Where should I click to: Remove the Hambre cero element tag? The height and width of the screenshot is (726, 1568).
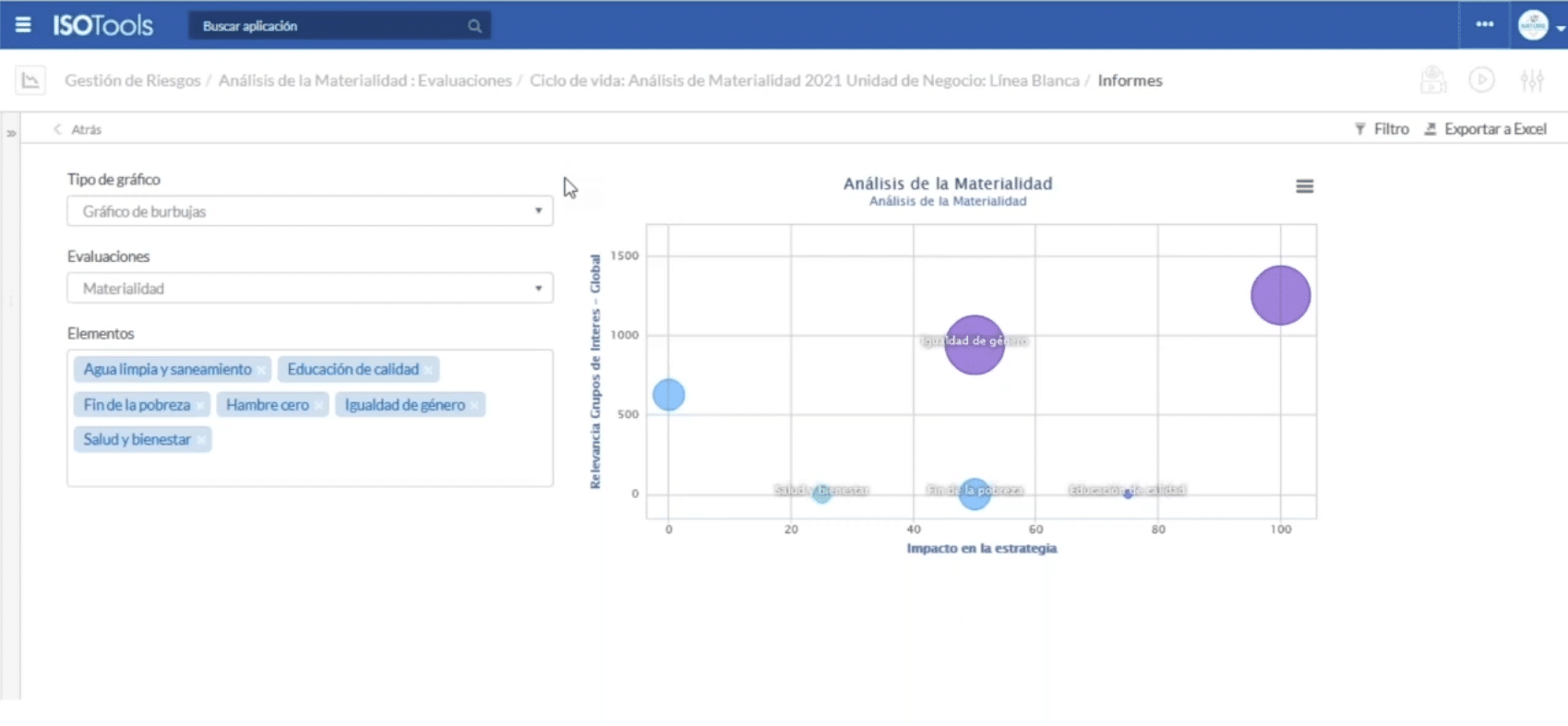click(x=318, y=406)
